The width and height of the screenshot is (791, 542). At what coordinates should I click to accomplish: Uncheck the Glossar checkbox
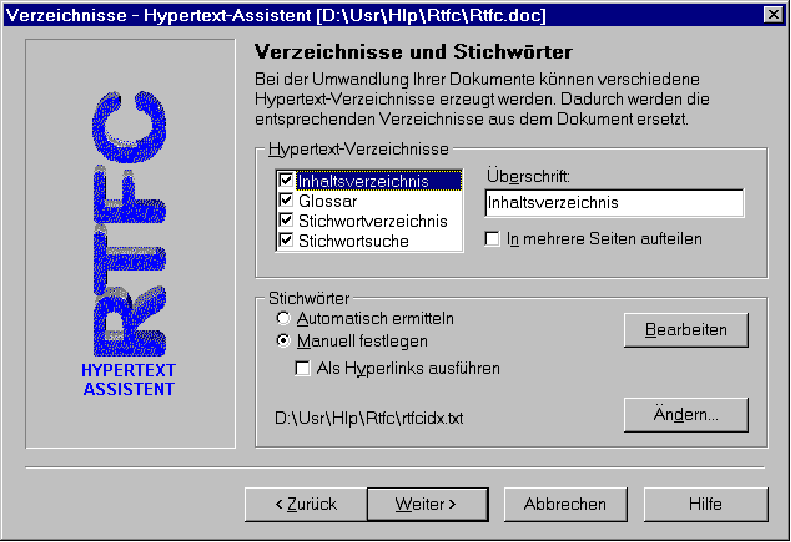point(287,201)
